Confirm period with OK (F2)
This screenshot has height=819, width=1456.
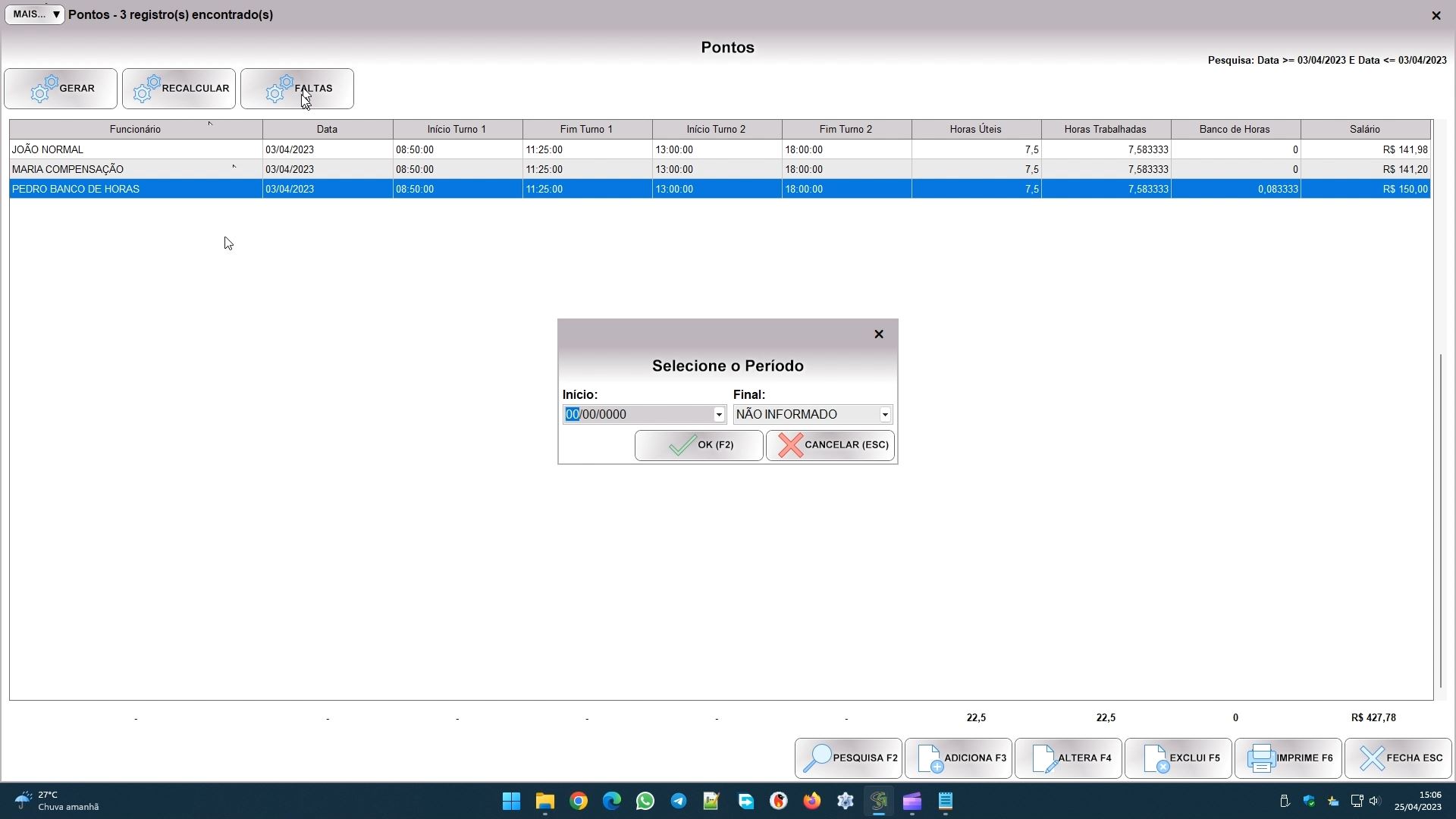[698, 445]
